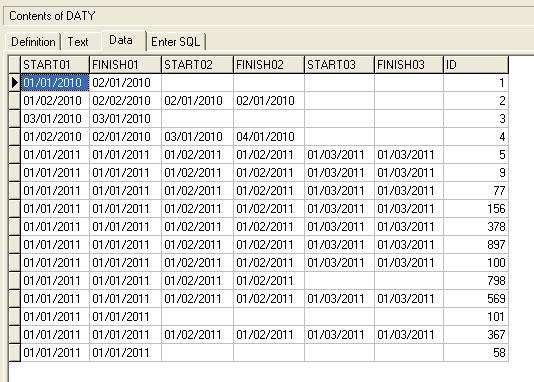Screen dimensions: 534x382
Task: Select START01 cell 03/01/2010 in row ID 3
Action: [x=55, y=119]
